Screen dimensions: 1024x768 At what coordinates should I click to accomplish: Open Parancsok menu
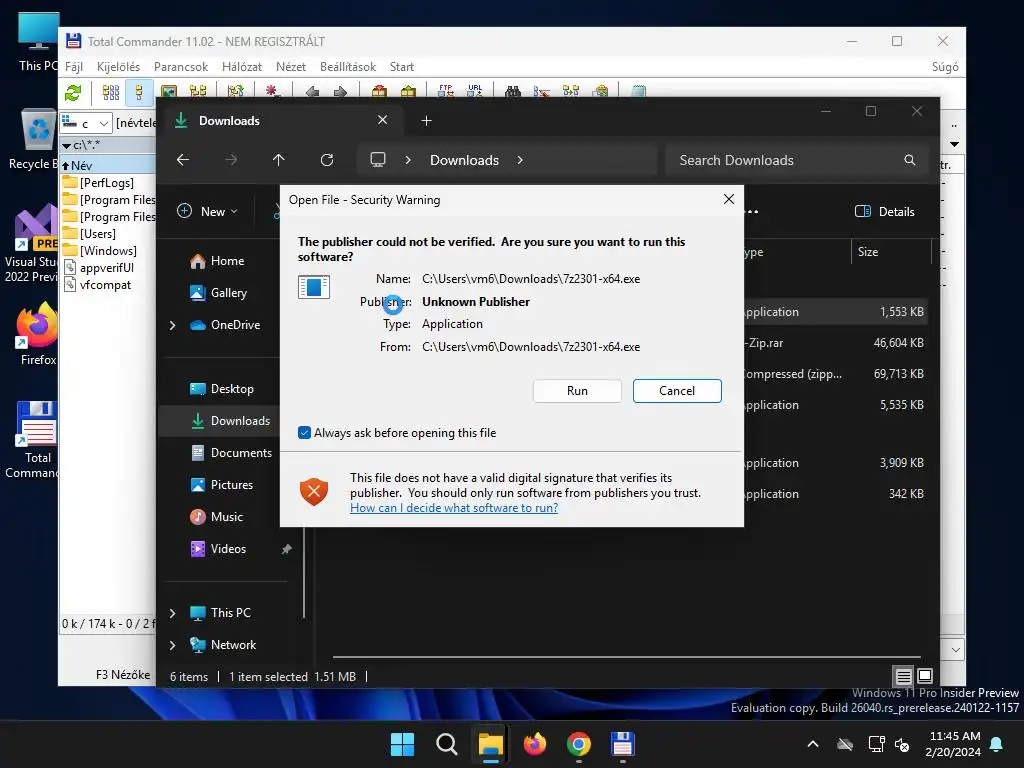pos(181,67)
